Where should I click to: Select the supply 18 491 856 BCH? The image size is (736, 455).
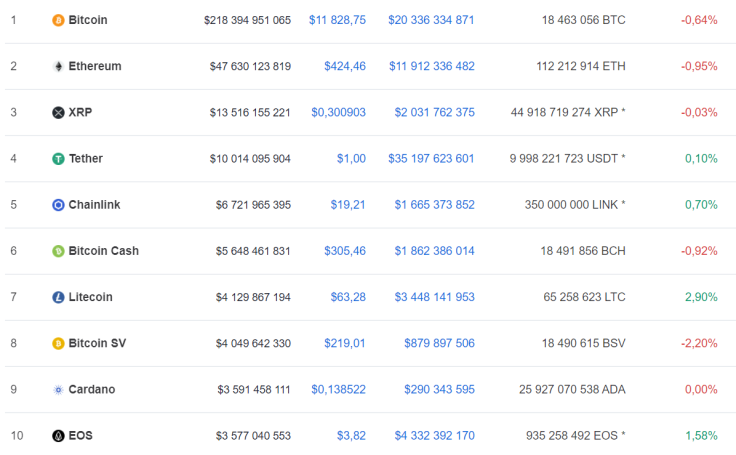click(x=583, y=251)
